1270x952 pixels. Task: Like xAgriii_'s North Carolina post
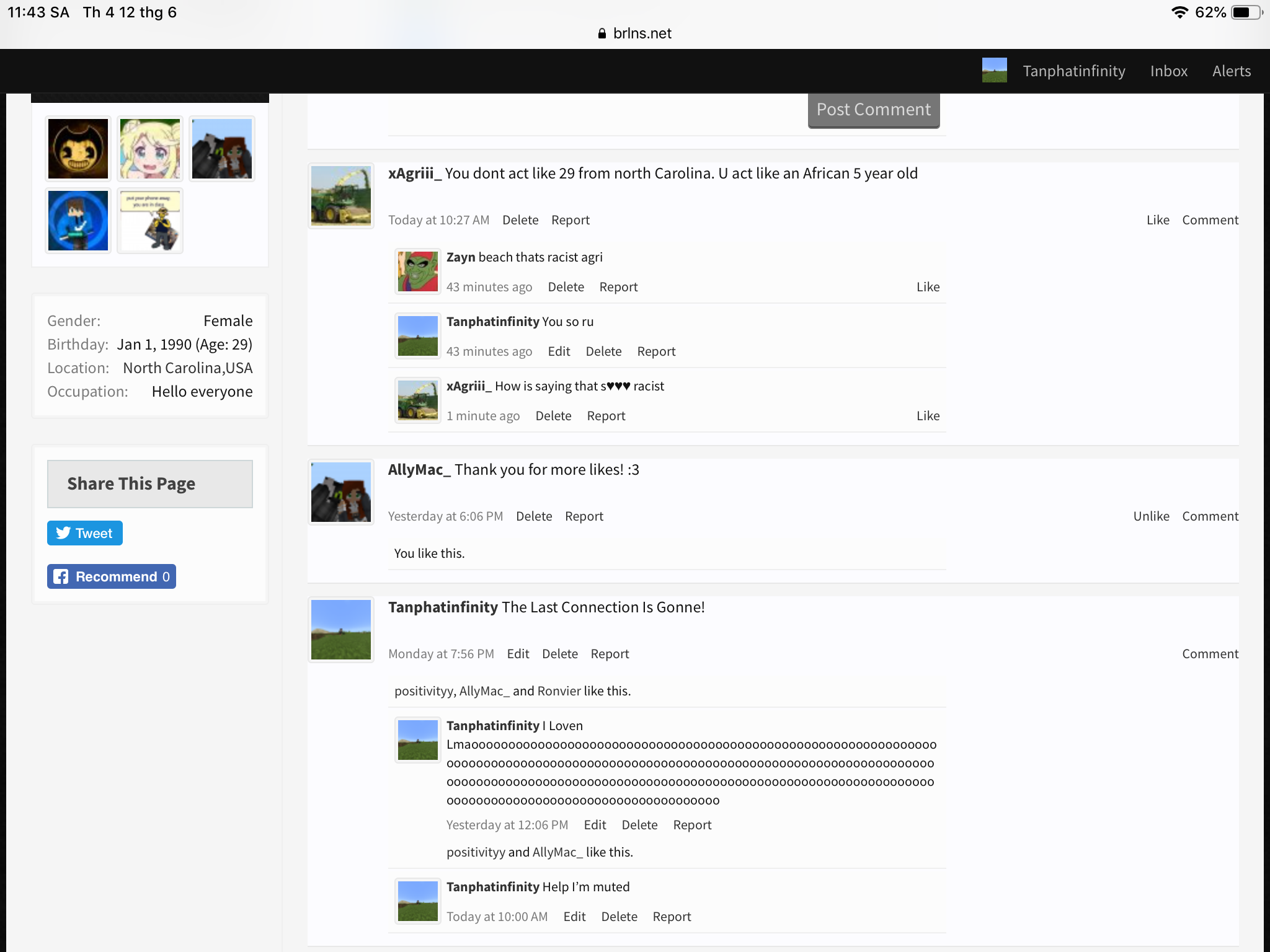pyautogui.click(x=1158, y=220)
